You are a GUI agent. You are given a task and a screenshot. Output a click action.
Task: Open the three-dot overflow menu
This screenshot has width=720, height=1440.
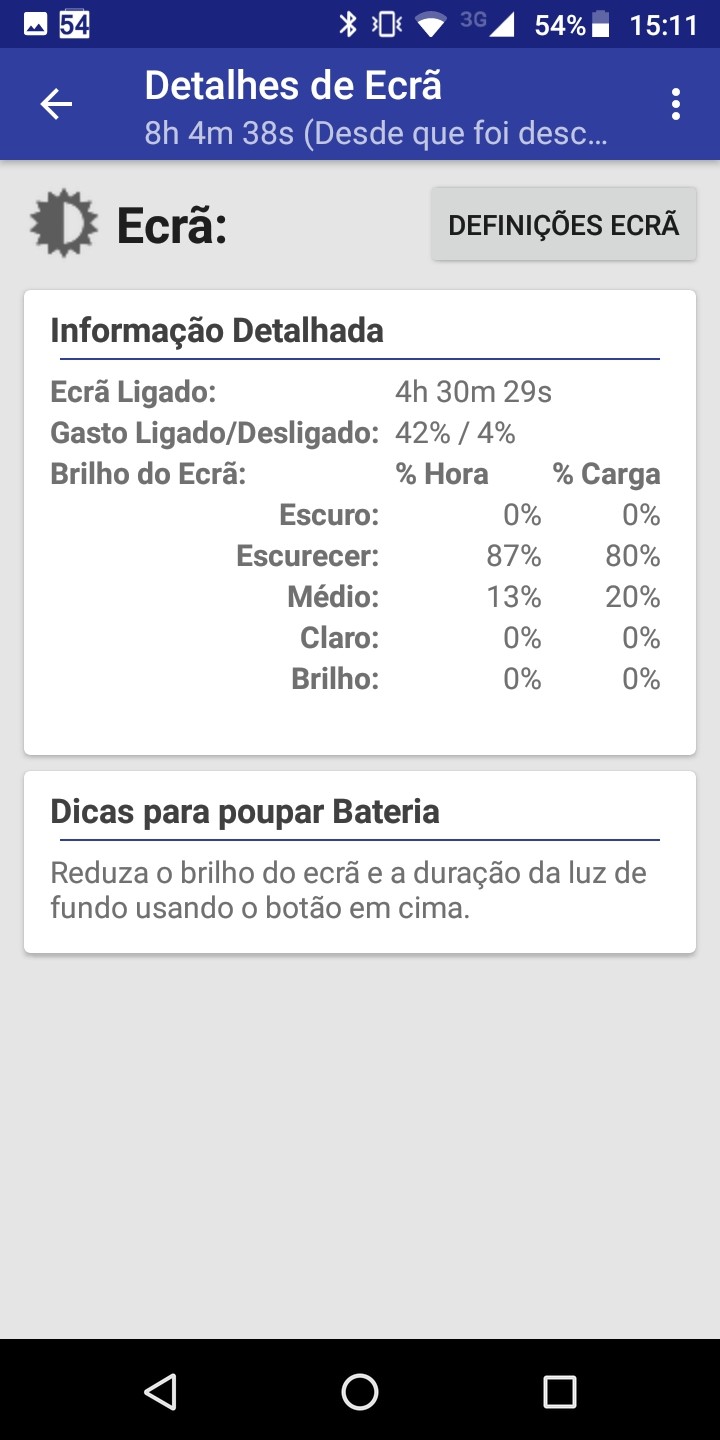(x=676, y=104)
